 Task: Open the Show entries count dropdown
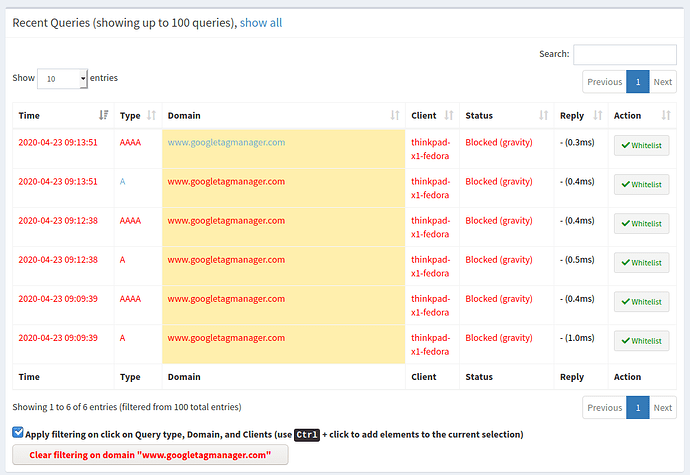click(x=63, y=78)
